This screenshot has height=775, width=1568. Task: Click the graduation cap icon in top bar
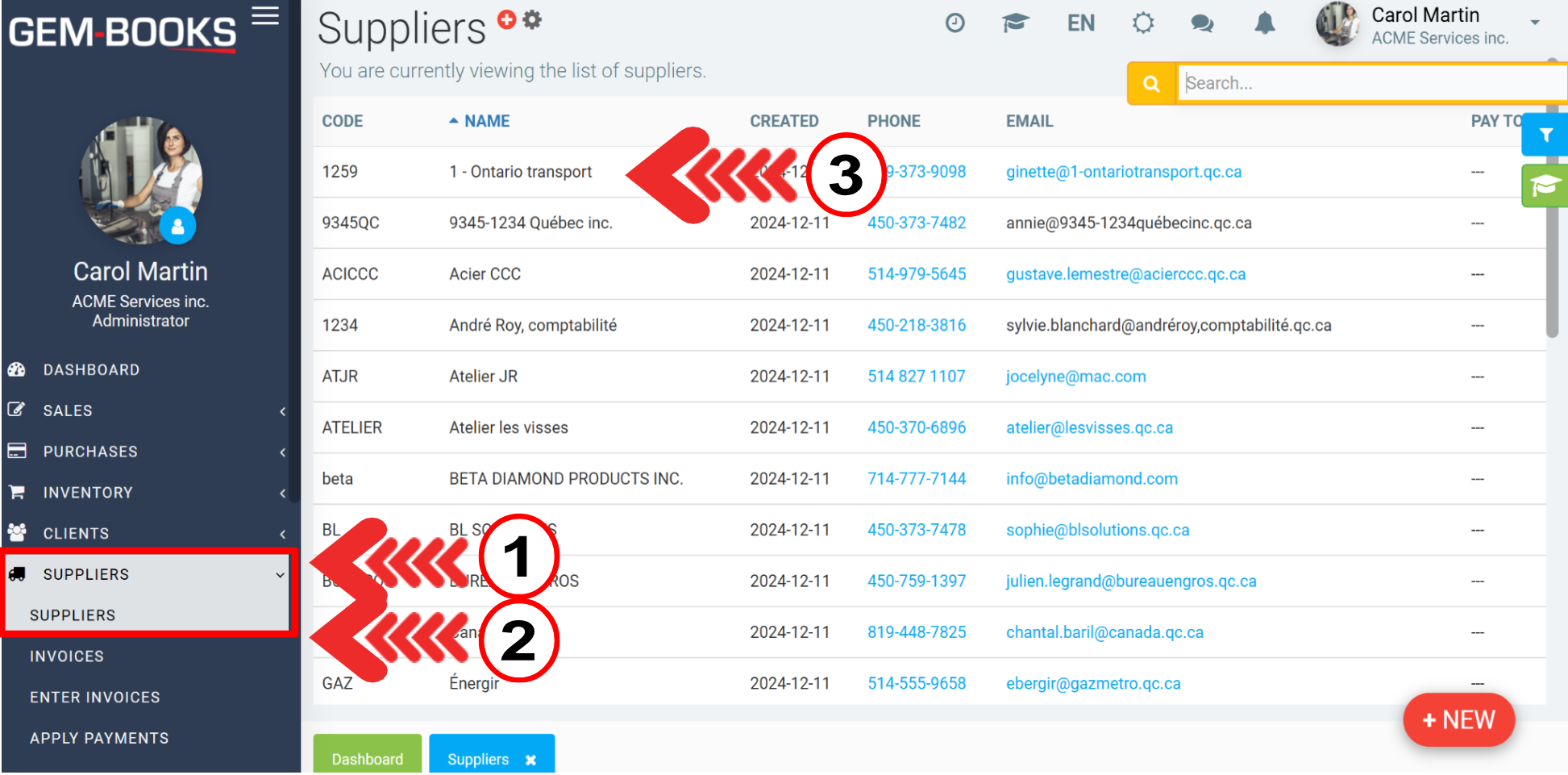[x=1015, y=23]
